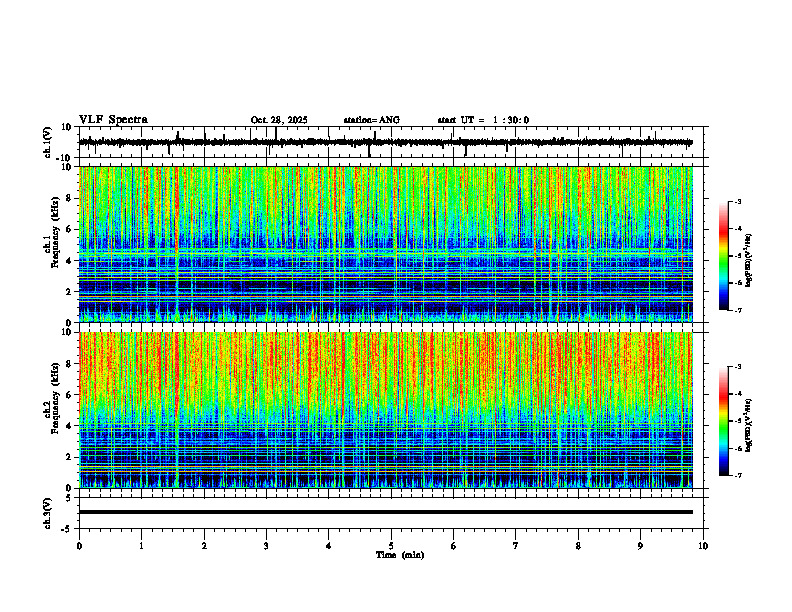Click the '4' kHz tick on ch.2 spectrogram
Viewport: 792px width, 612px height.
coord(69,426)
